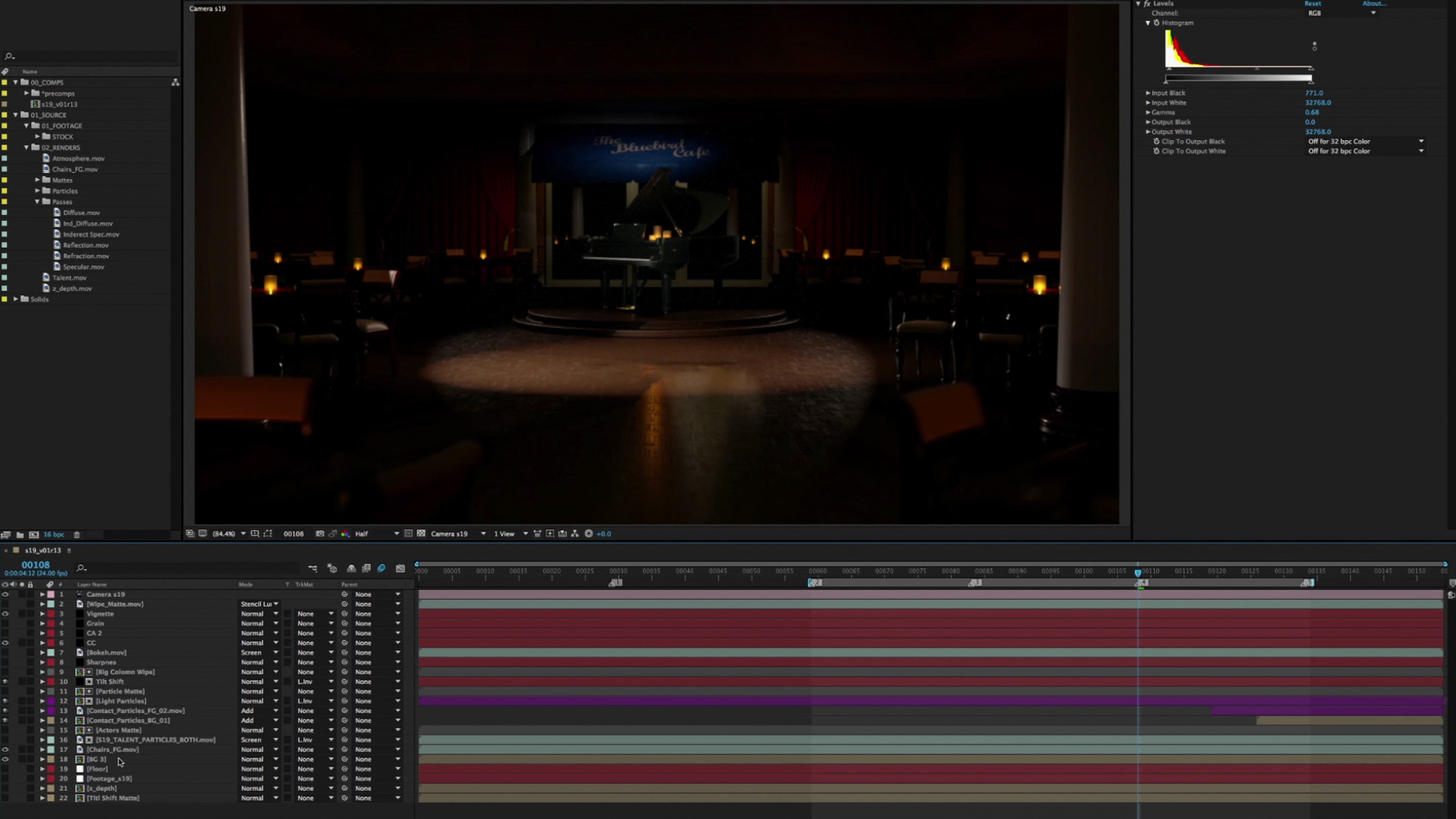Viewport: 1456px width, 819px height.
Task: Enable visibility for the Floor layer
Action: 5,769
